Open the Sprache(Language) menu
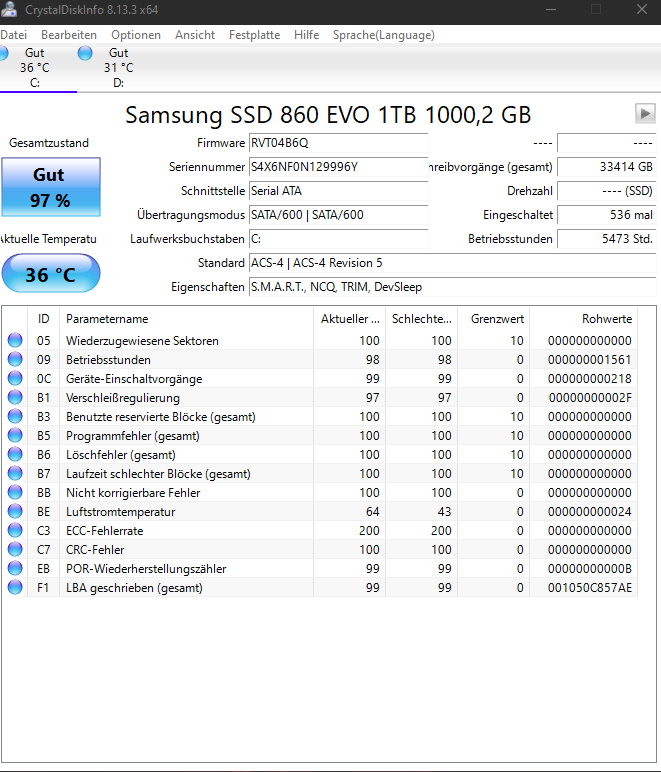661x772 pixels. coord(384,35)
